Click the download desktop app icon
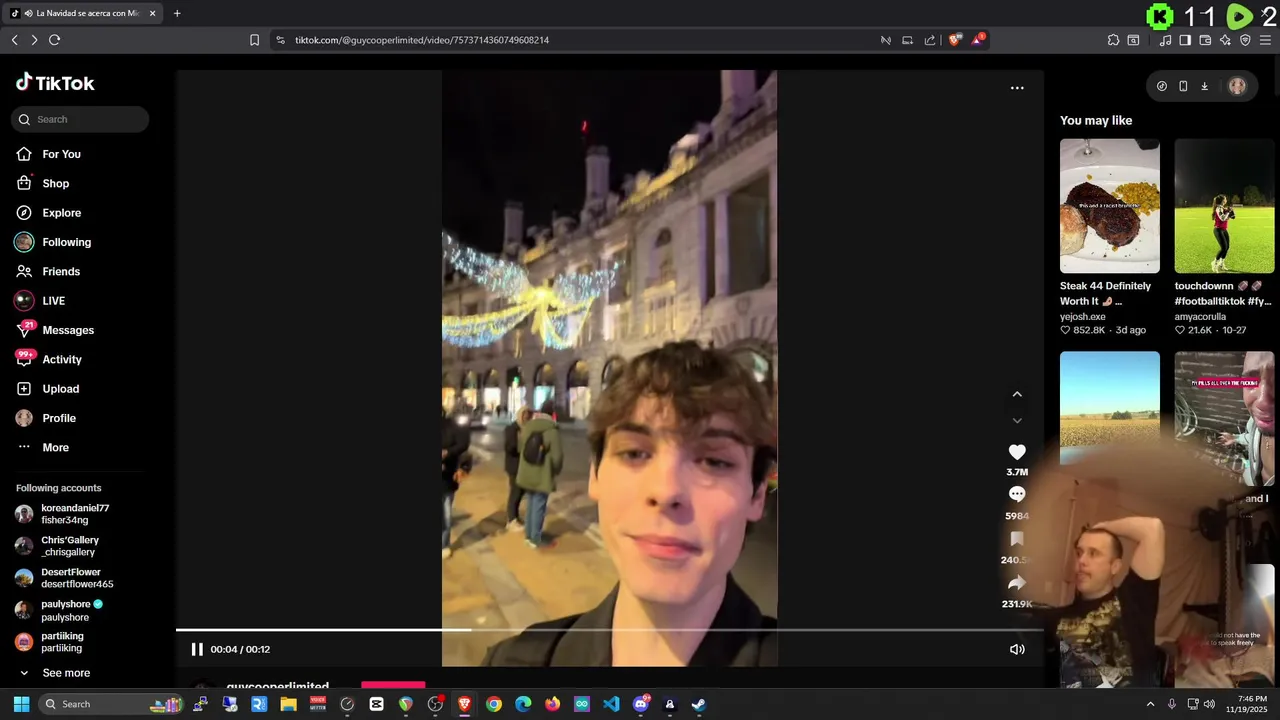Viewport: 1280px width, 720px height. (x=1204, y=86)
